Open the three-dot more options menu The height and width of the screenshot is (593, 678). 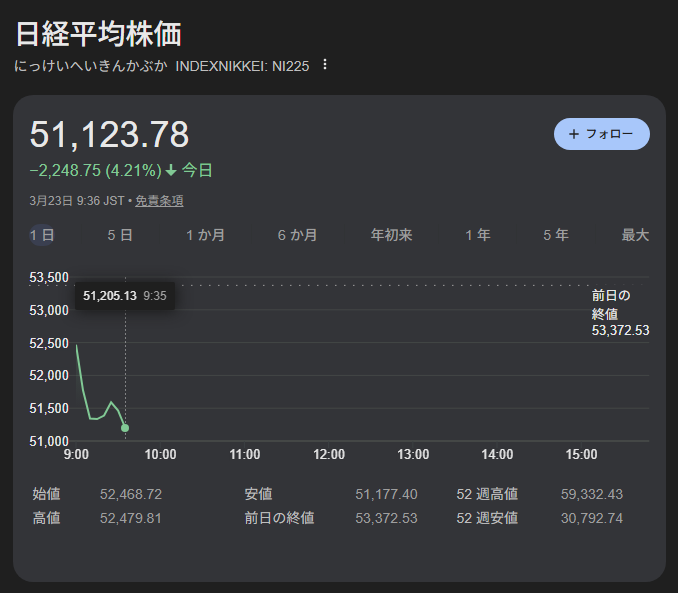pos(324,65)
